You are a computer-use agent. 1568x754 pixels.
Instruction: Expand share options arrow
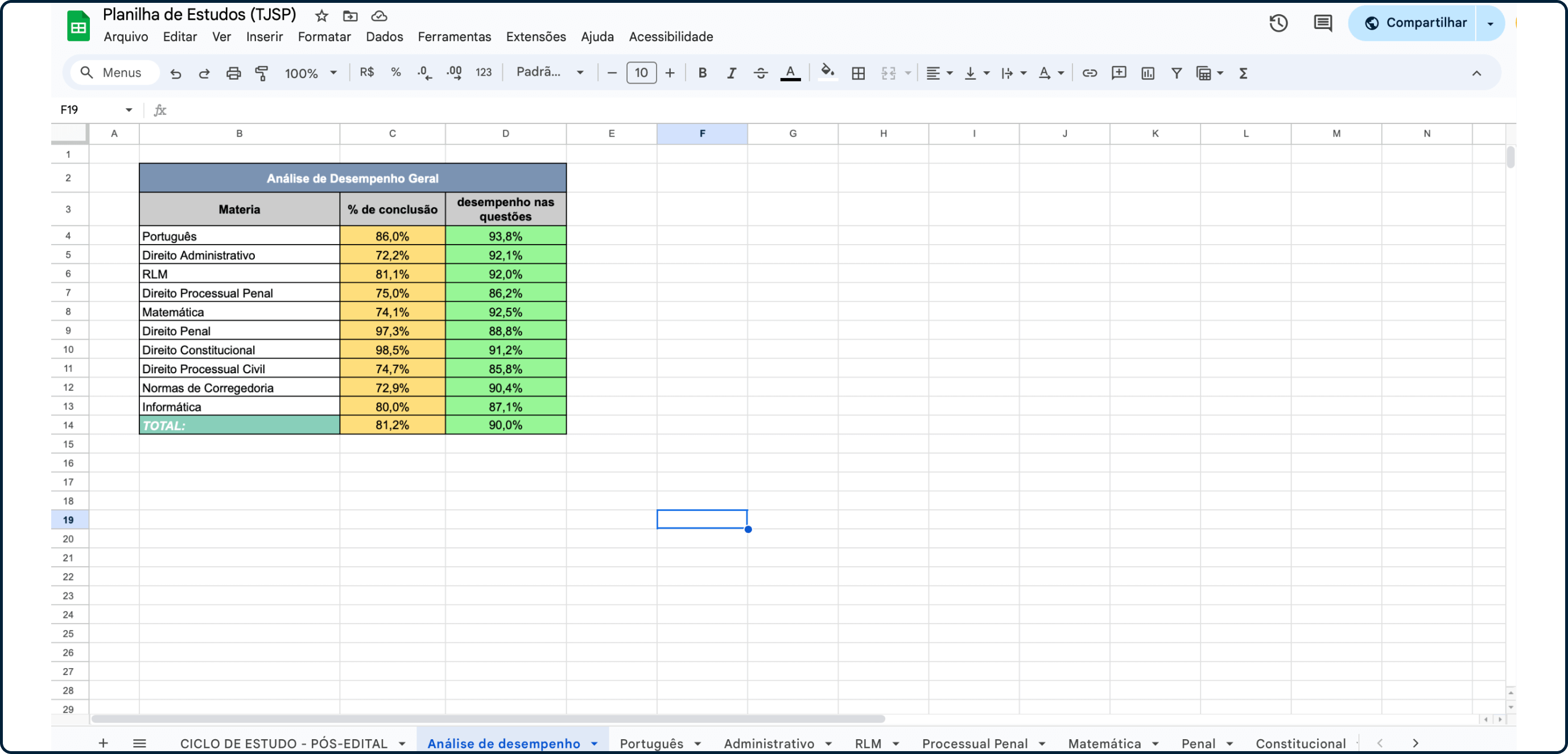[x=1490, y=23]
